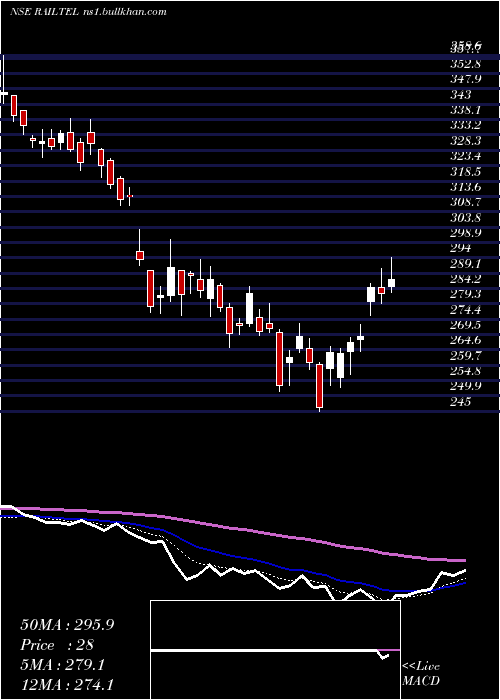
Task: Click the 50MA : 295.9 readout
Action: pos(67,625)
